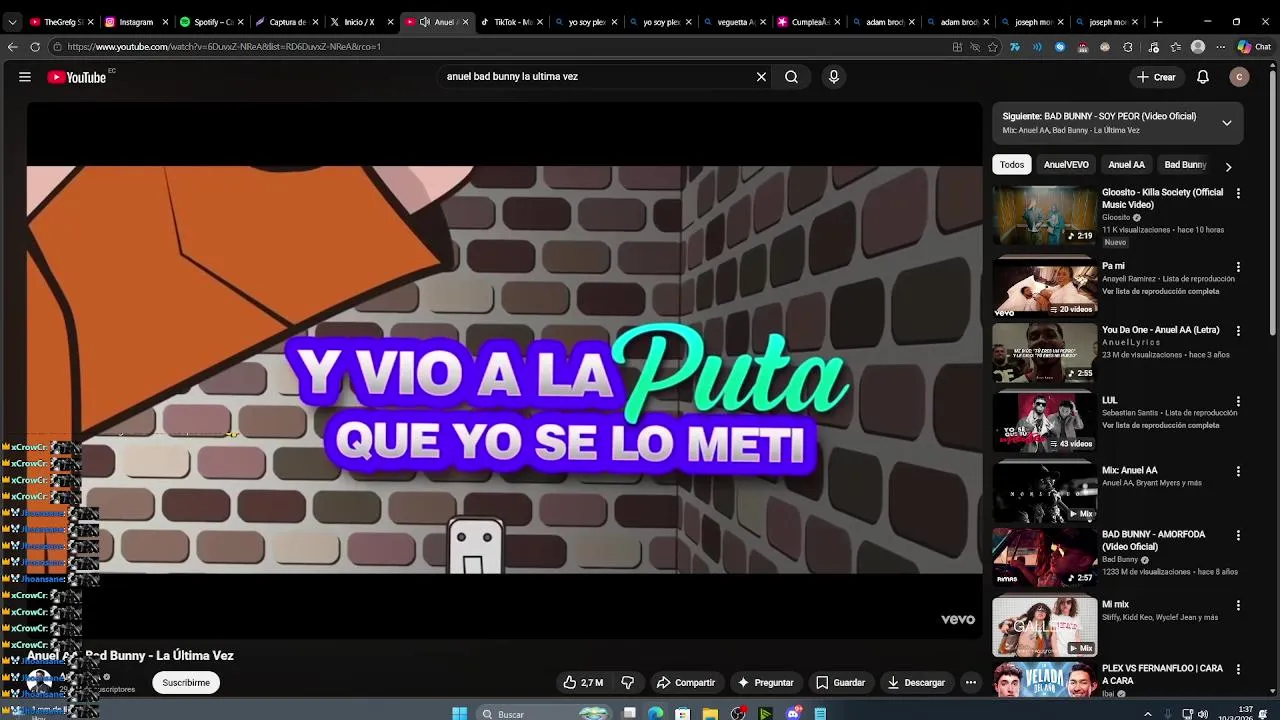Open a new browser tab
Image resolution: width=1280 pixels, height=720 pixels.
pyautogui.click(x=1157, y=22)
